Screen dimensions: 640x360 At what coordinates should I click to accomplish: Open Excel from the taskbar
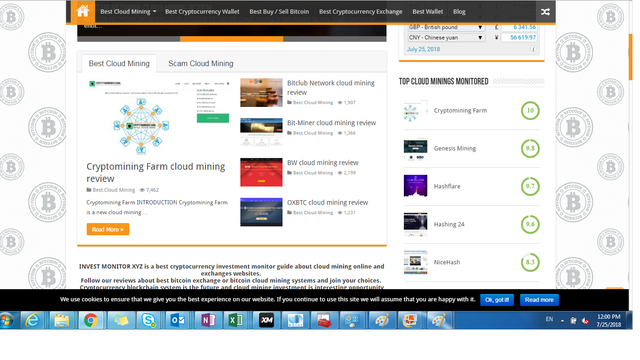(x=236, y=320)
